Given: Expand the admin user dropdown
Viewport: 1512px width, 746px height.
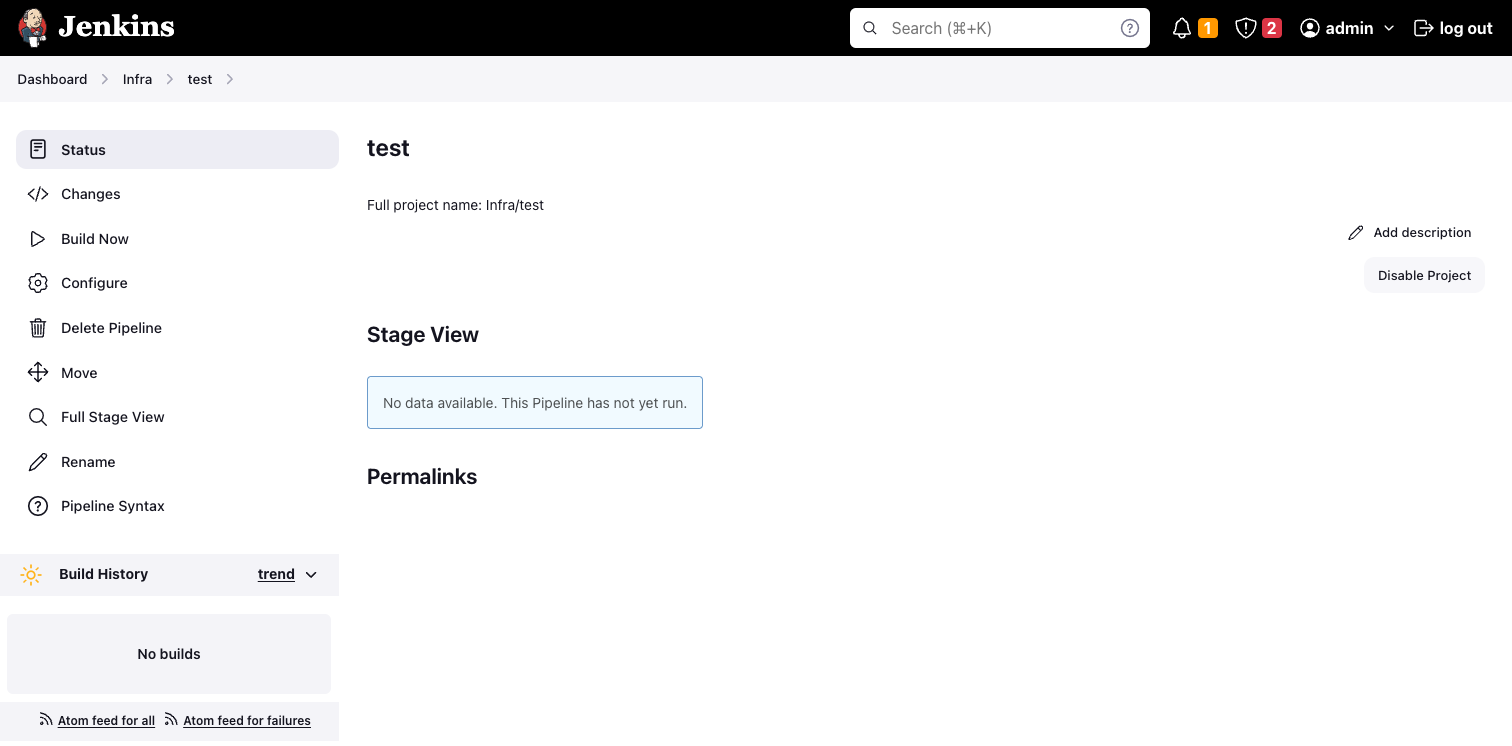Looking at the screenshot, I should click(x=1389, y=29).
